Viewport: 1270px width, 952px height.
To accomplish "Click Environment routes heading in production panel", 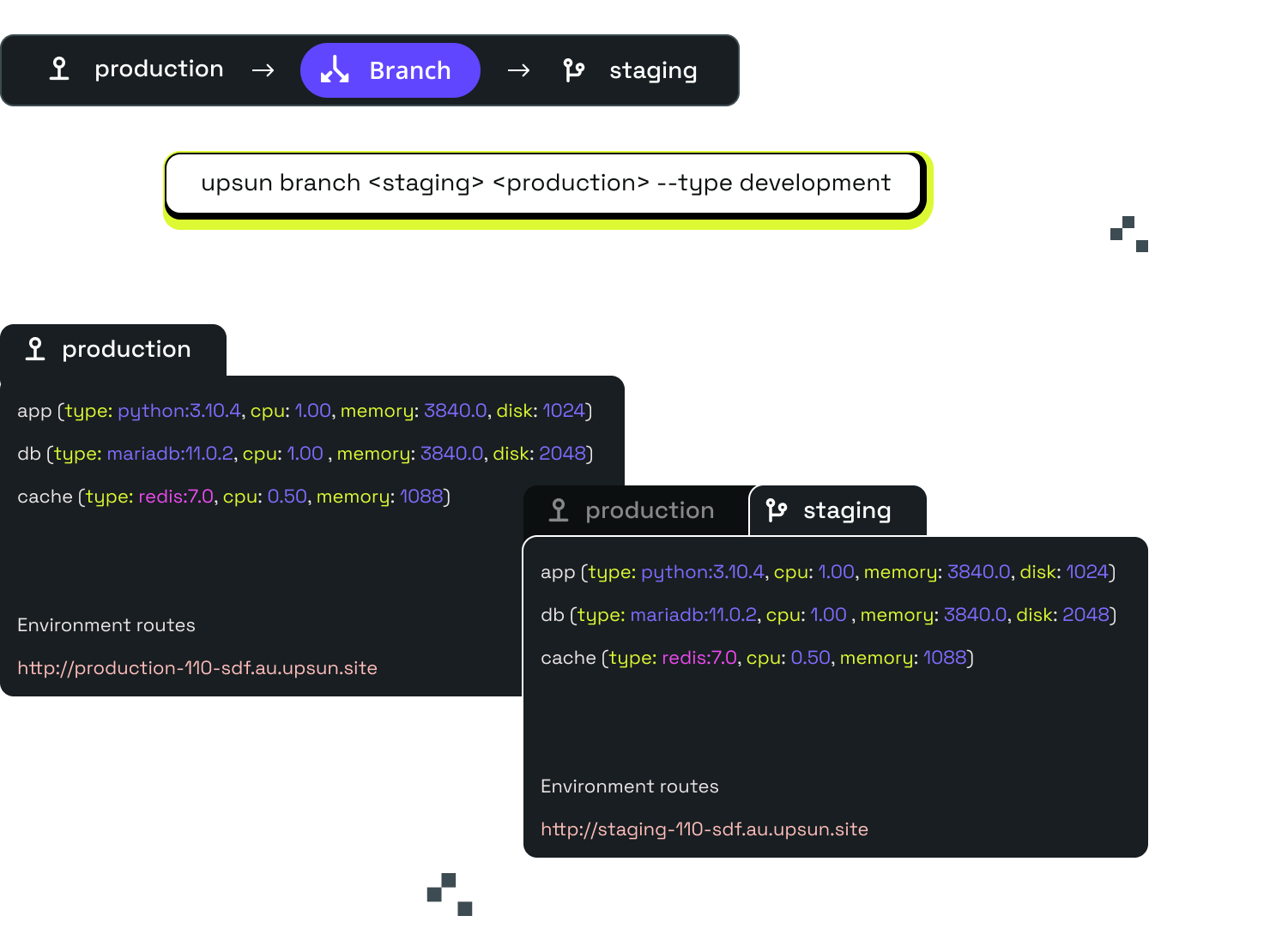I will click(106, 625).
